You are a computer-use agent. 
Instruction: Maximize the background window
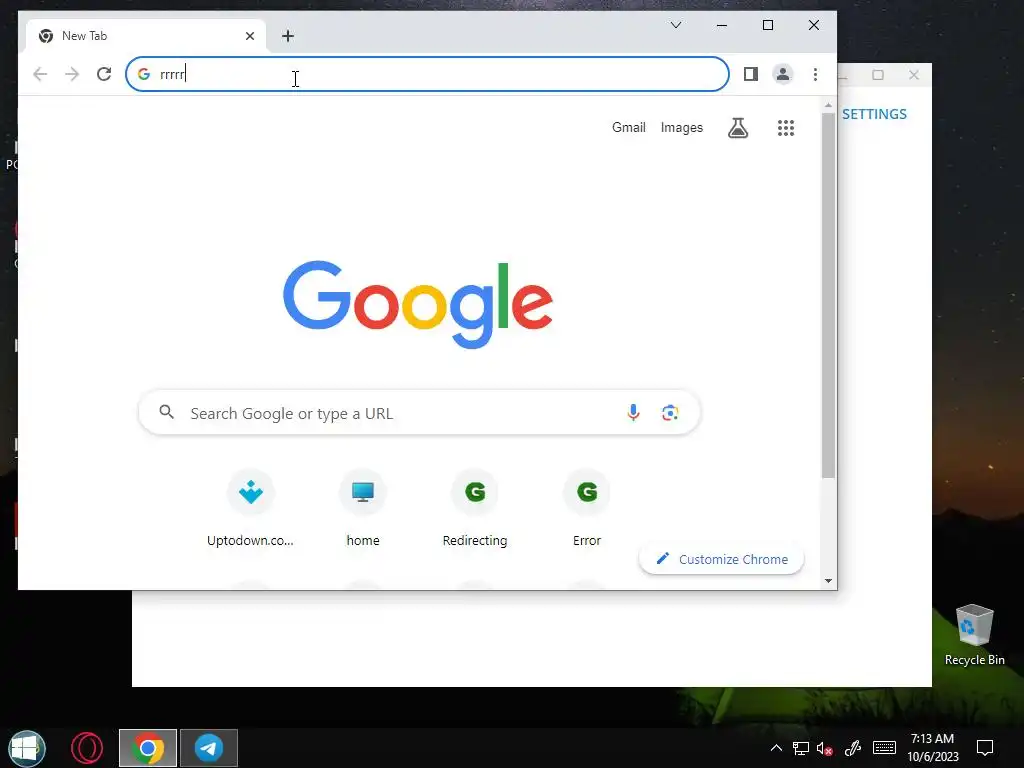coord(878,75)
